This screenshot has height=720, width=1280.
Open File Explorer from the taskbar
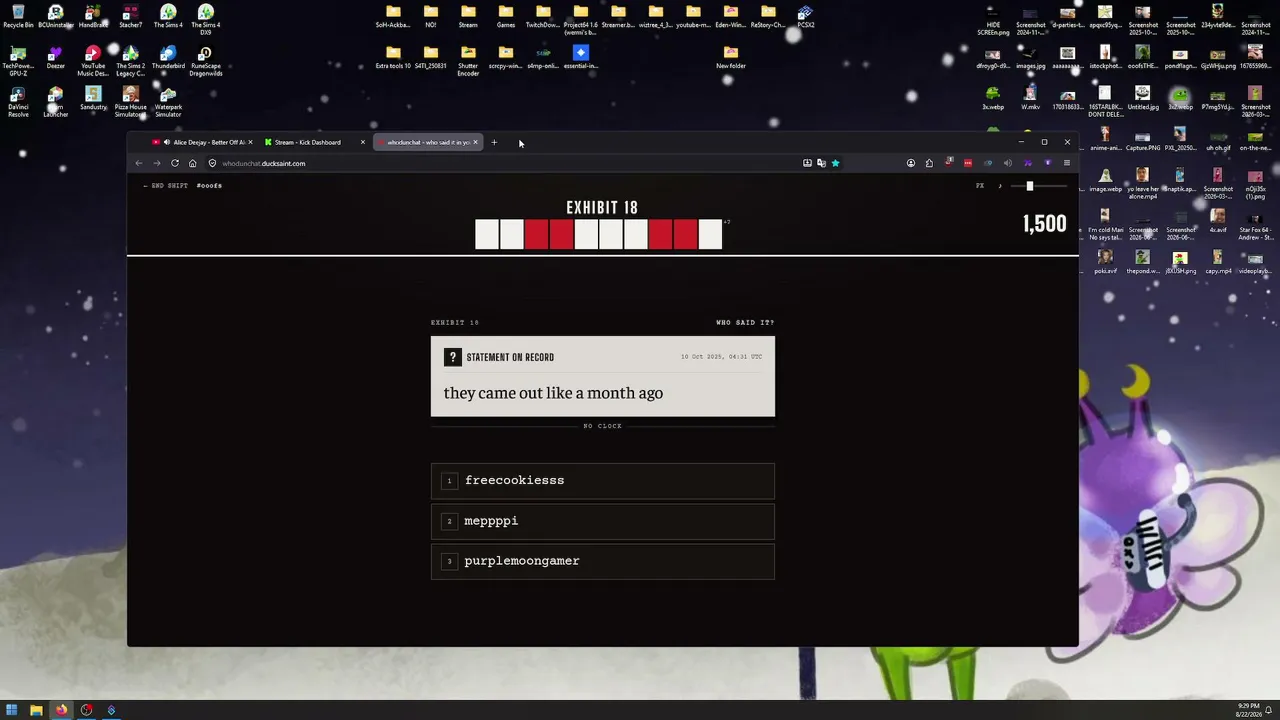point(36,710)
